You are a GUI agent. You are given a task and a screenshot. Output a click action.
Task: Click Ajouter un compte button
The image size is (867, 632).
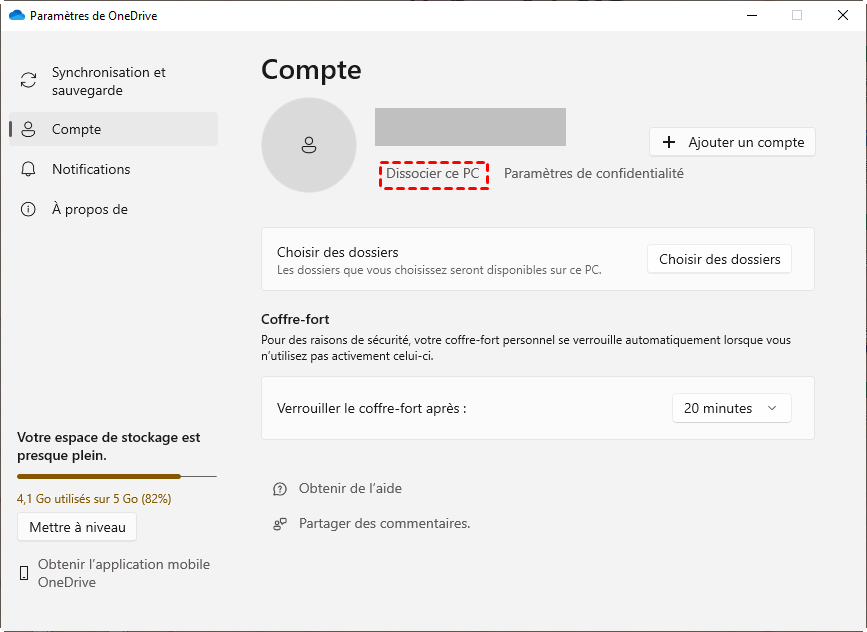click(x=732, y=142)
